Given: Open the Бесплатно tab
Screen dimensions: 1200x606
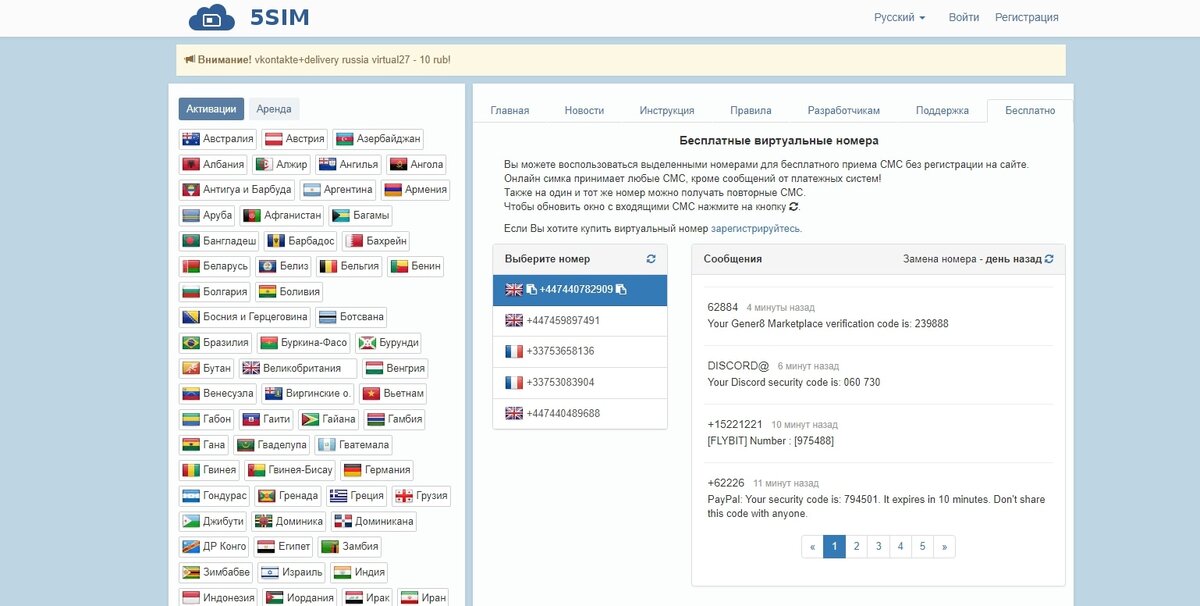Looking at the screenshot, I should (1030, 111).
